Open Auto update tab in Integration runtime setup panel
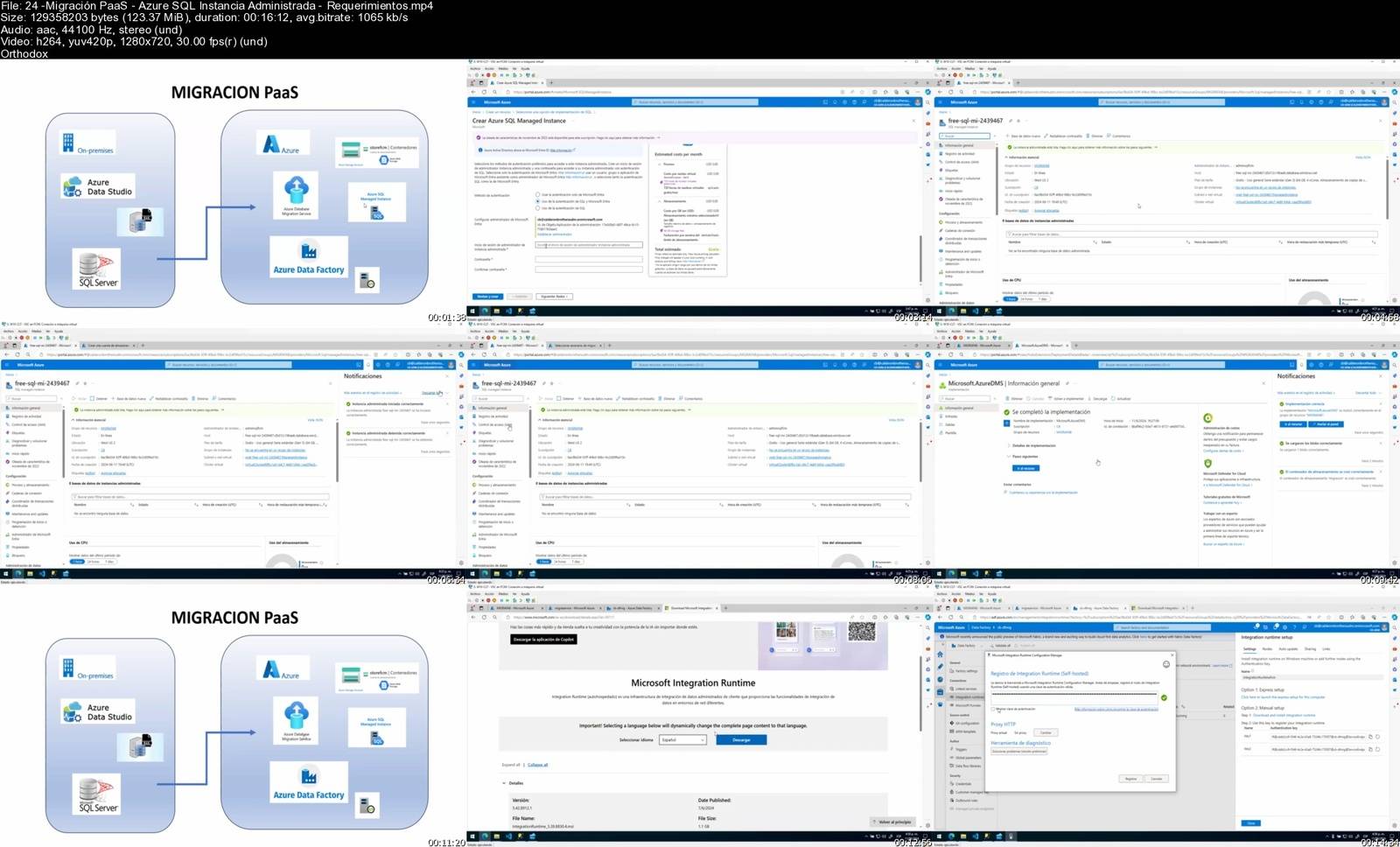The image size is (1400, 847). pyautogui.click(x=1288, y=648)
